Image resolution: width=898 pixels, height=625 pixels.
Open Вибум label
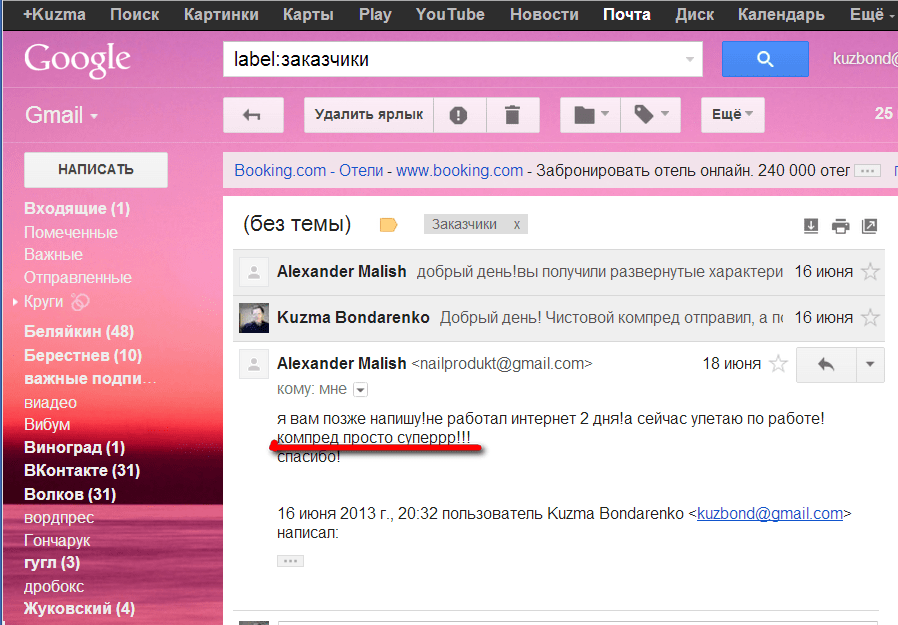click(47, 424)
